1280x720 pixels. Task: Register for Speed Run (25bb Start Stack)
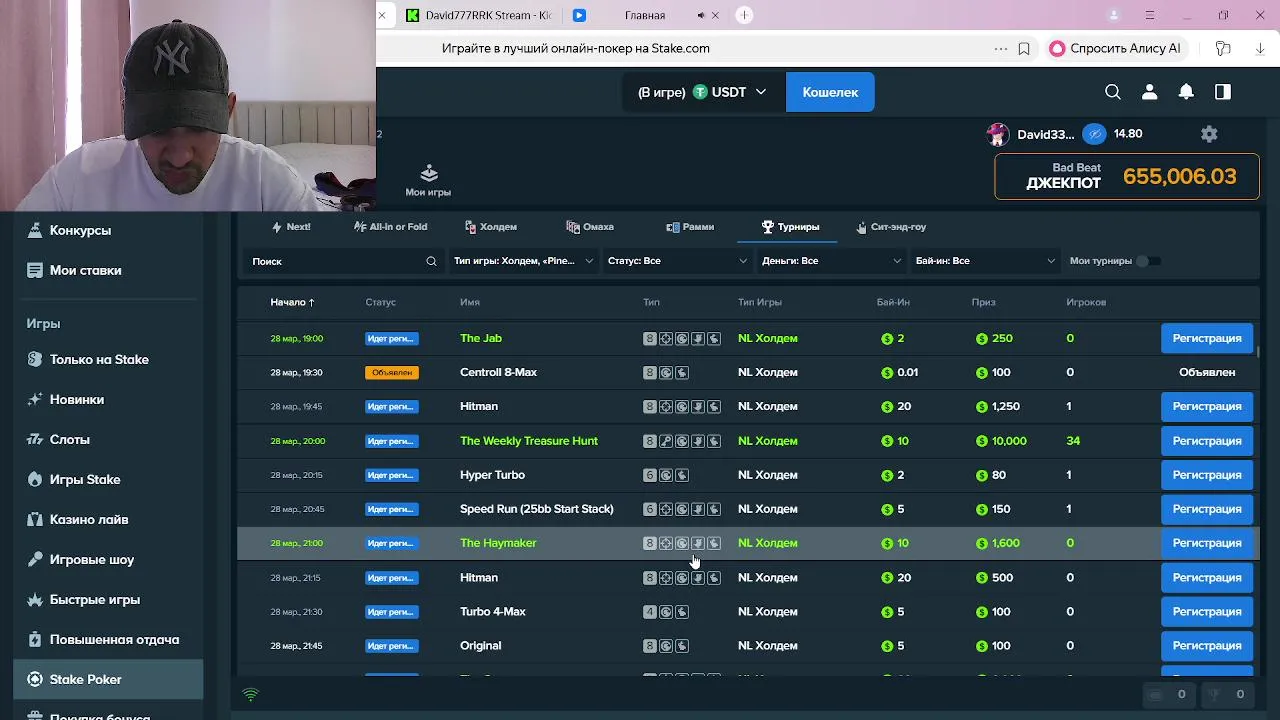(x=1207, y=509)
